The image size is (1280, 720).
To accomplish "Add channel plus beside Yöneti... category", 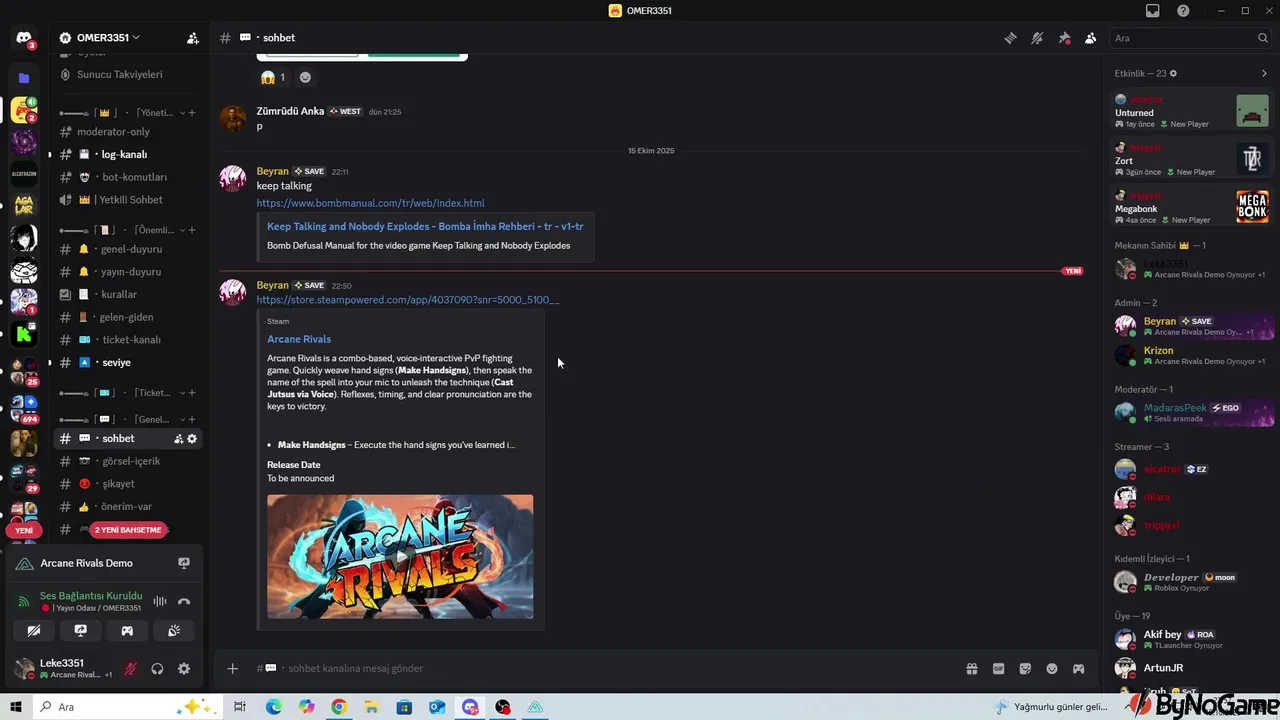I will pos(192,113).
